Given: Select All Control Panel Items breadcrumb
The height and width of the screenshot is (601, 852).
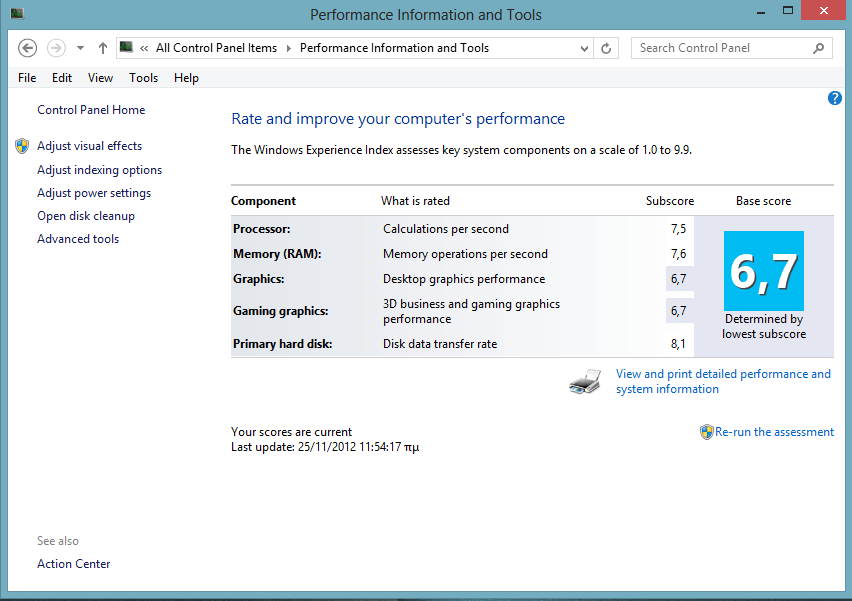Looking at the screenshot, I should 216,48.
